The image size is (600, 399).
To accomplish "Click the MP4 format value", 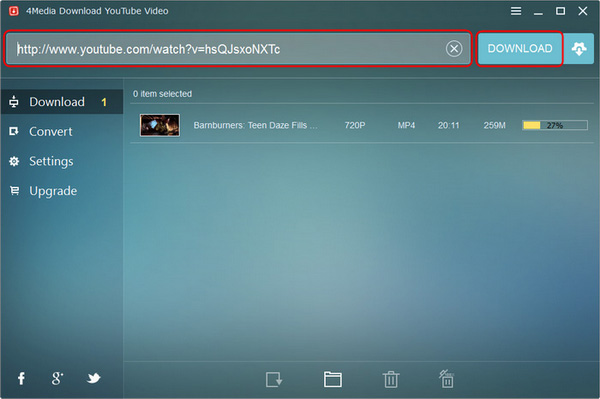I will pyautogui.click(x=406, y=125).
